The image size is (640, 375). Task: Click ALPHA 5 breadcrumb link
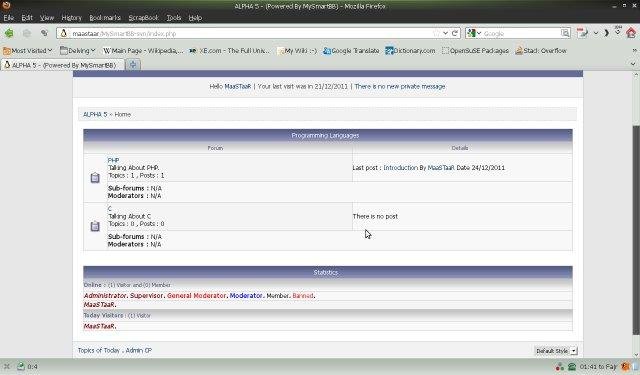(x=95, y=114)
